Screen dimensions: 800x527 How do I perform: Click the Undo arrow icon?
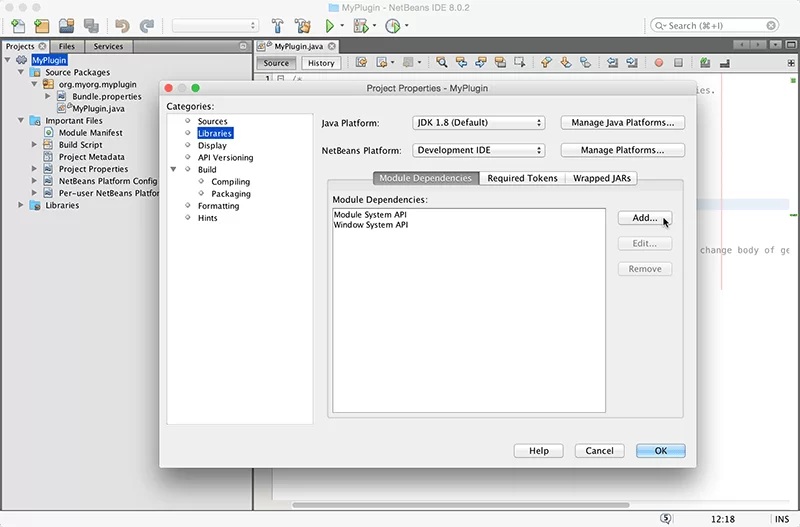click(x=122, y=26)
